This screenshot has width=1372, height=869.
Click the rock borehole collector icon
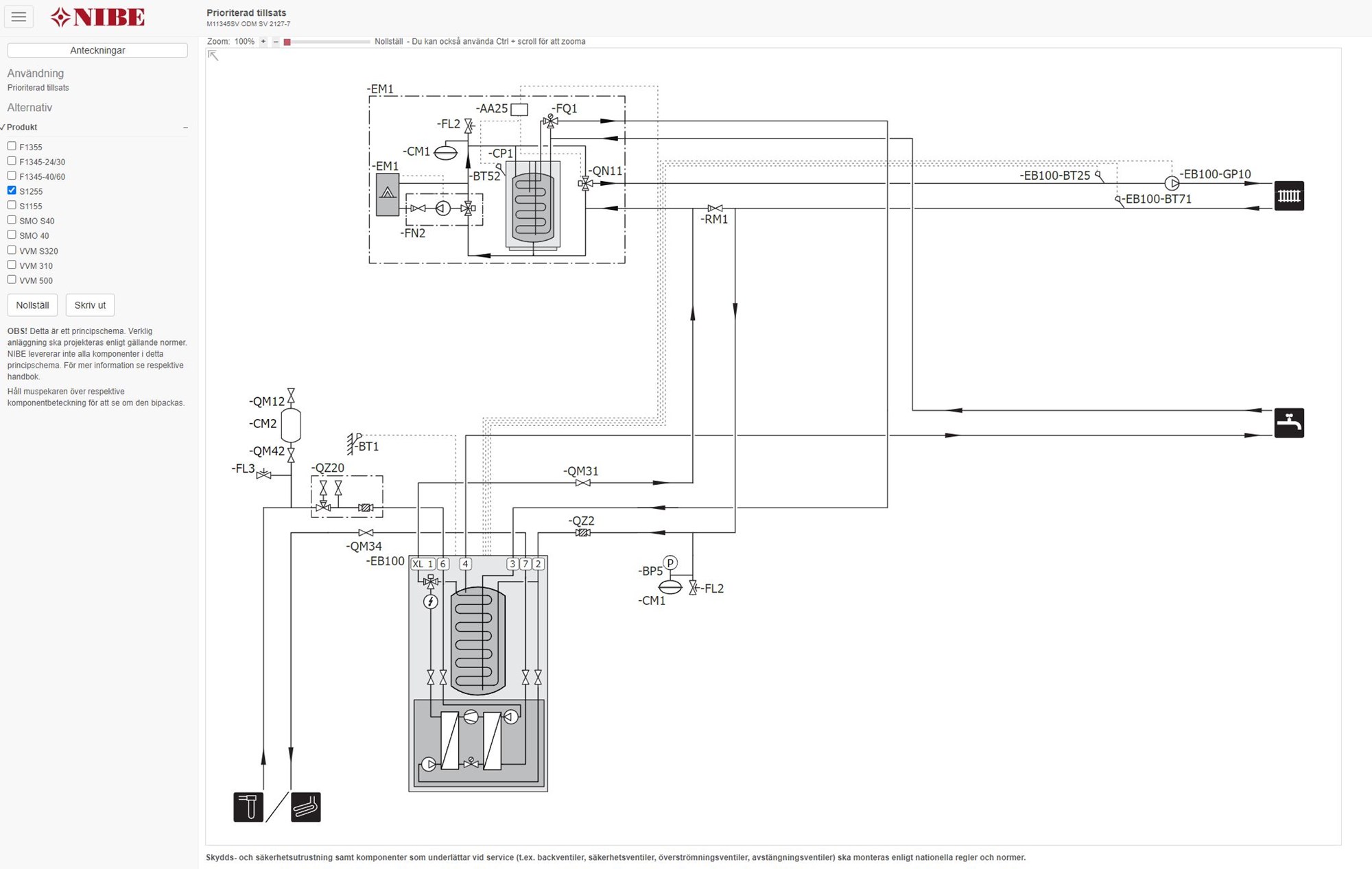click(x=248, y=807)
